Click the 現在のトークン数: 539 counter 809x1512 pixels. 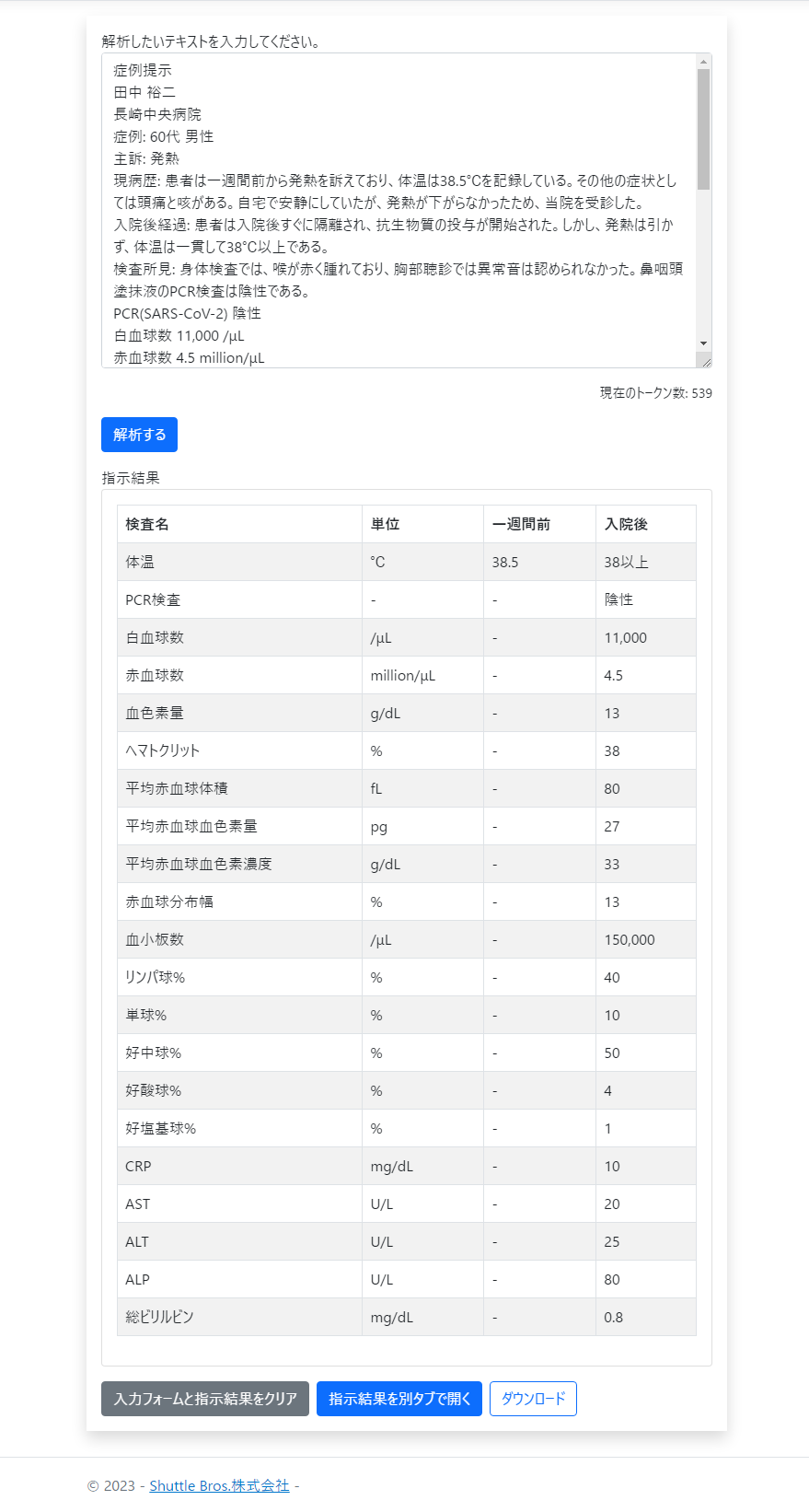pyautogui.click(x=656, y=393)
